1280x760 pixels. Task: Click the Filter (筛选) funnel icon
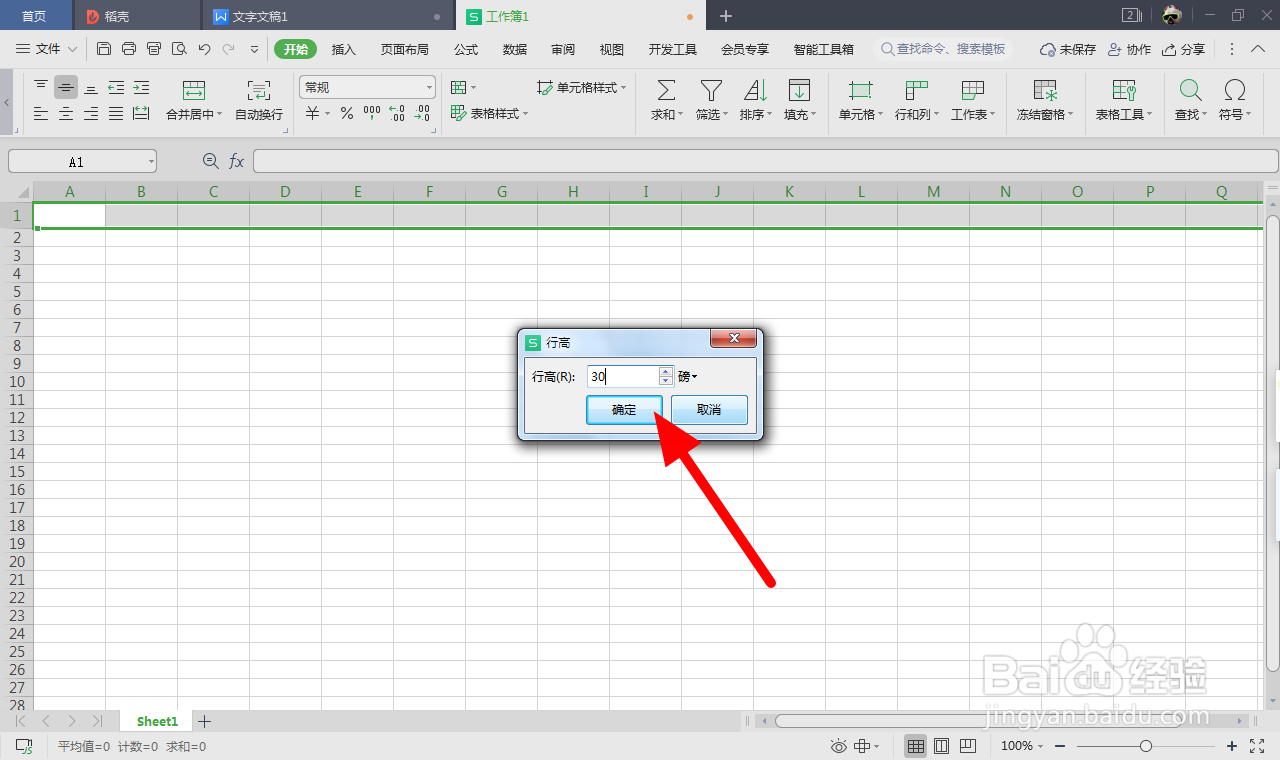tap(711, 90)
